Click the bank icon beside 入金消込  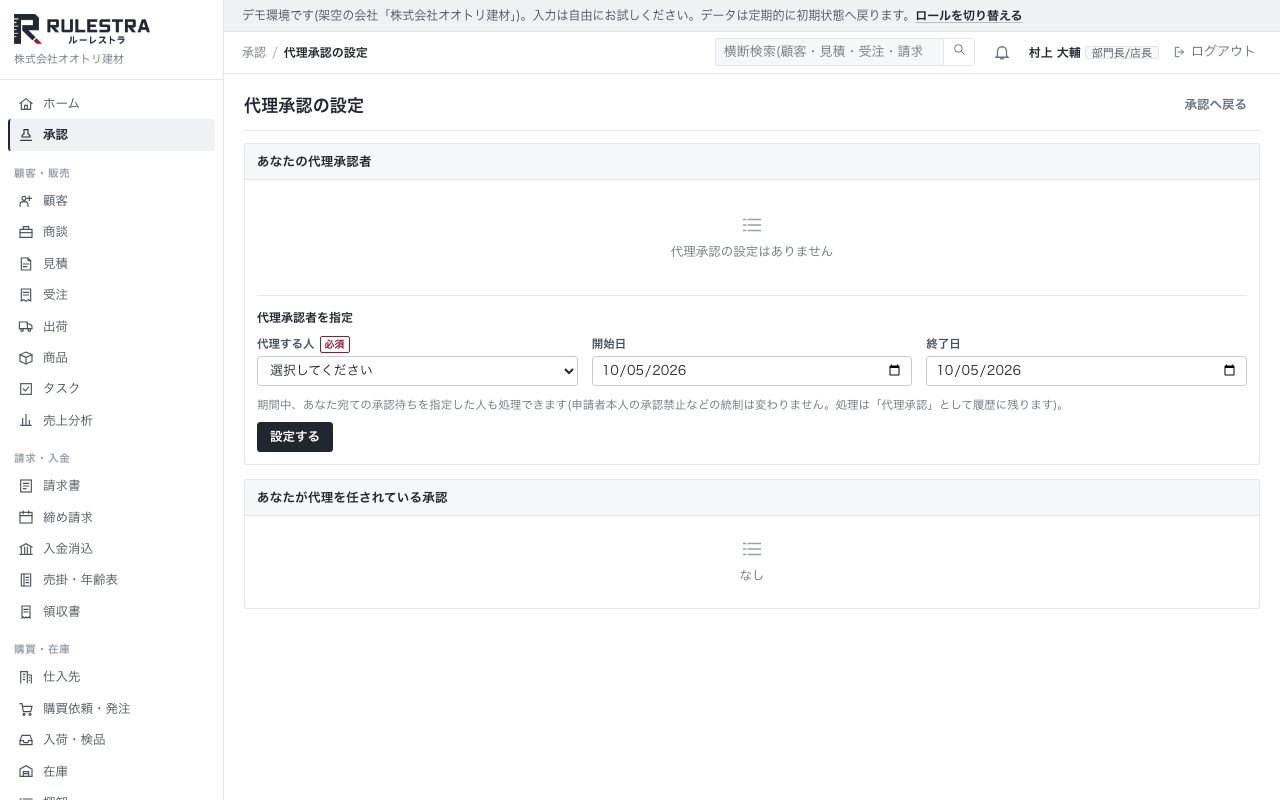tap(26, 549)
